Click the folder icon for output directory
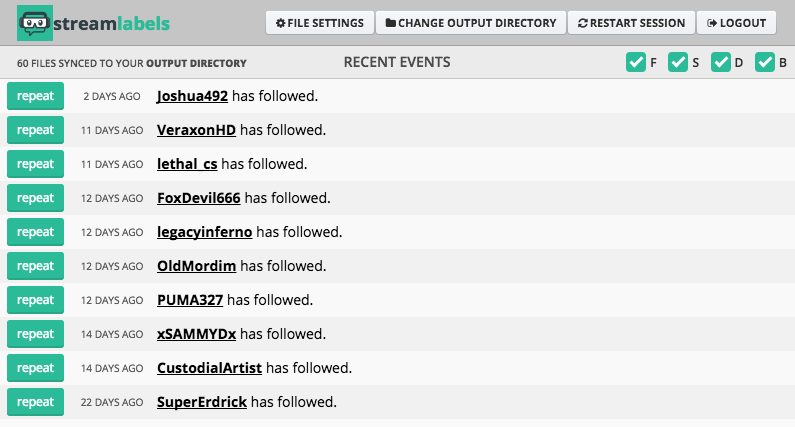The image size is (795, 427). [390, 23]
